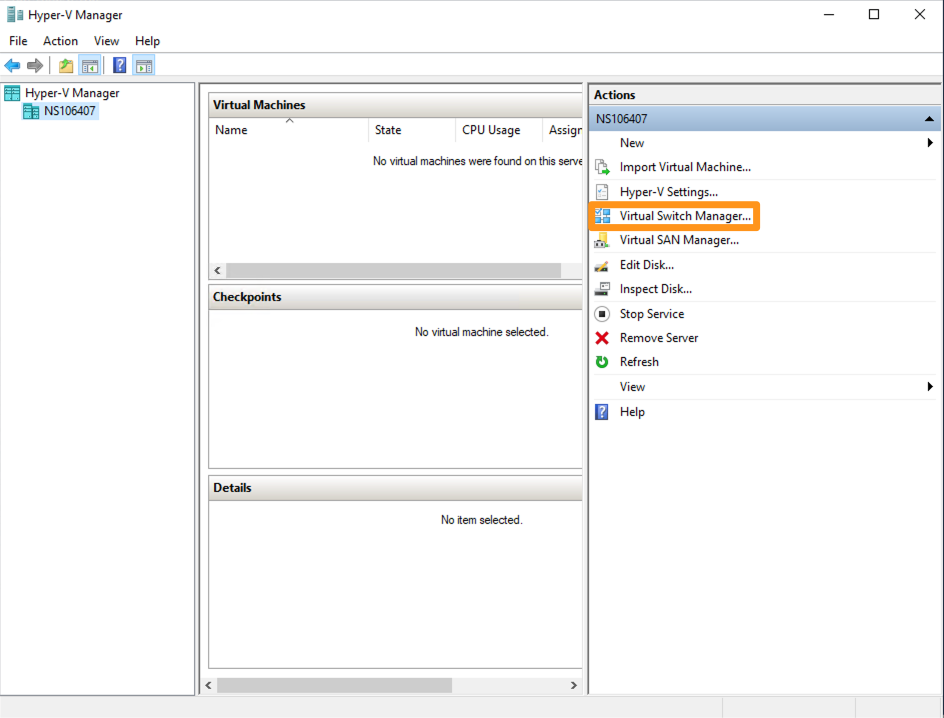Image resolution: width=944 pixels, height=718 pixels.
Task: Click Virtual Machines list left scroll arrow
Action: pos(217,271)
